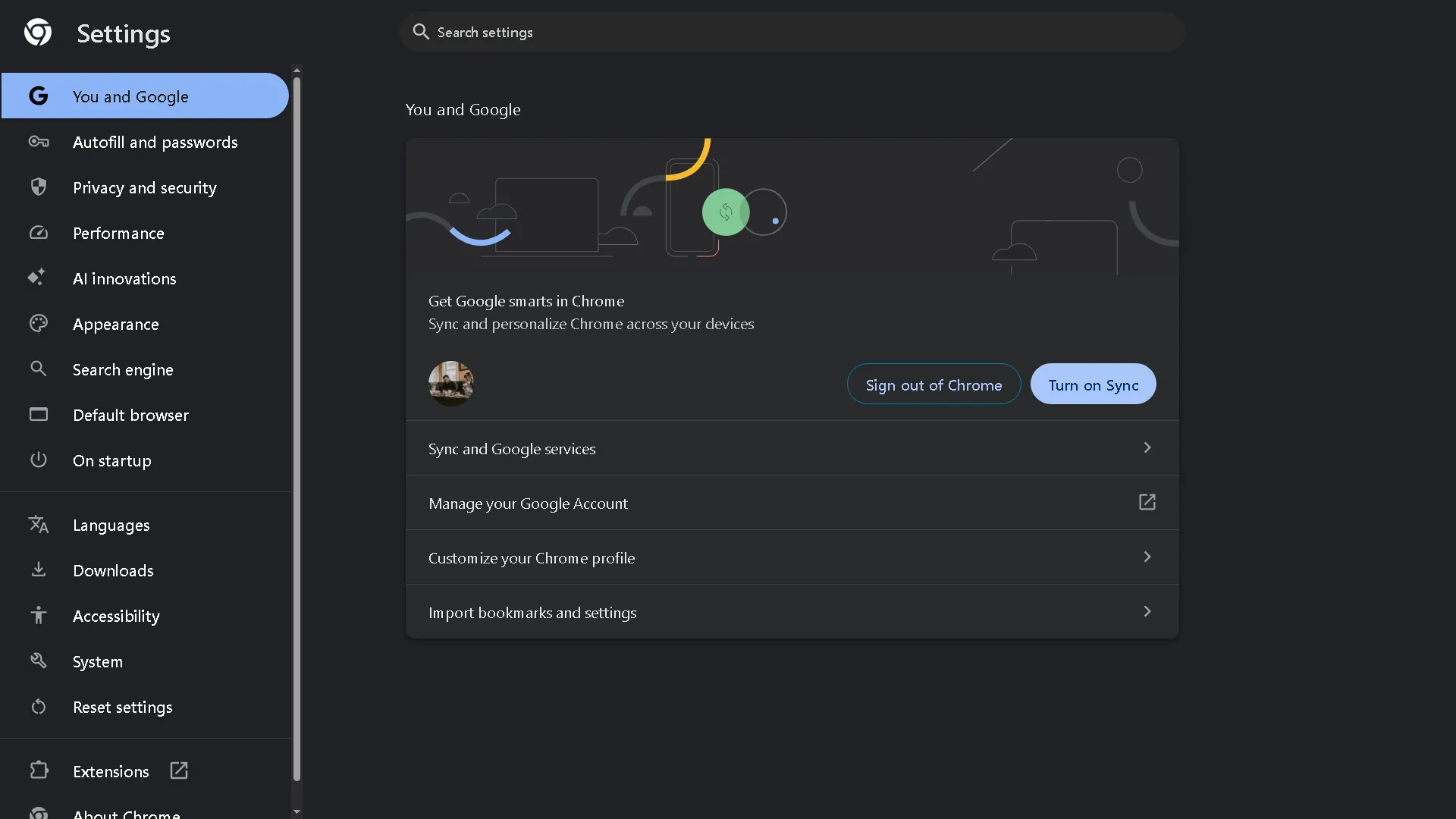The image size is (1456, 819).
Task: Select the circular arrow icon for Reset settings
Action: coord(38,707)
